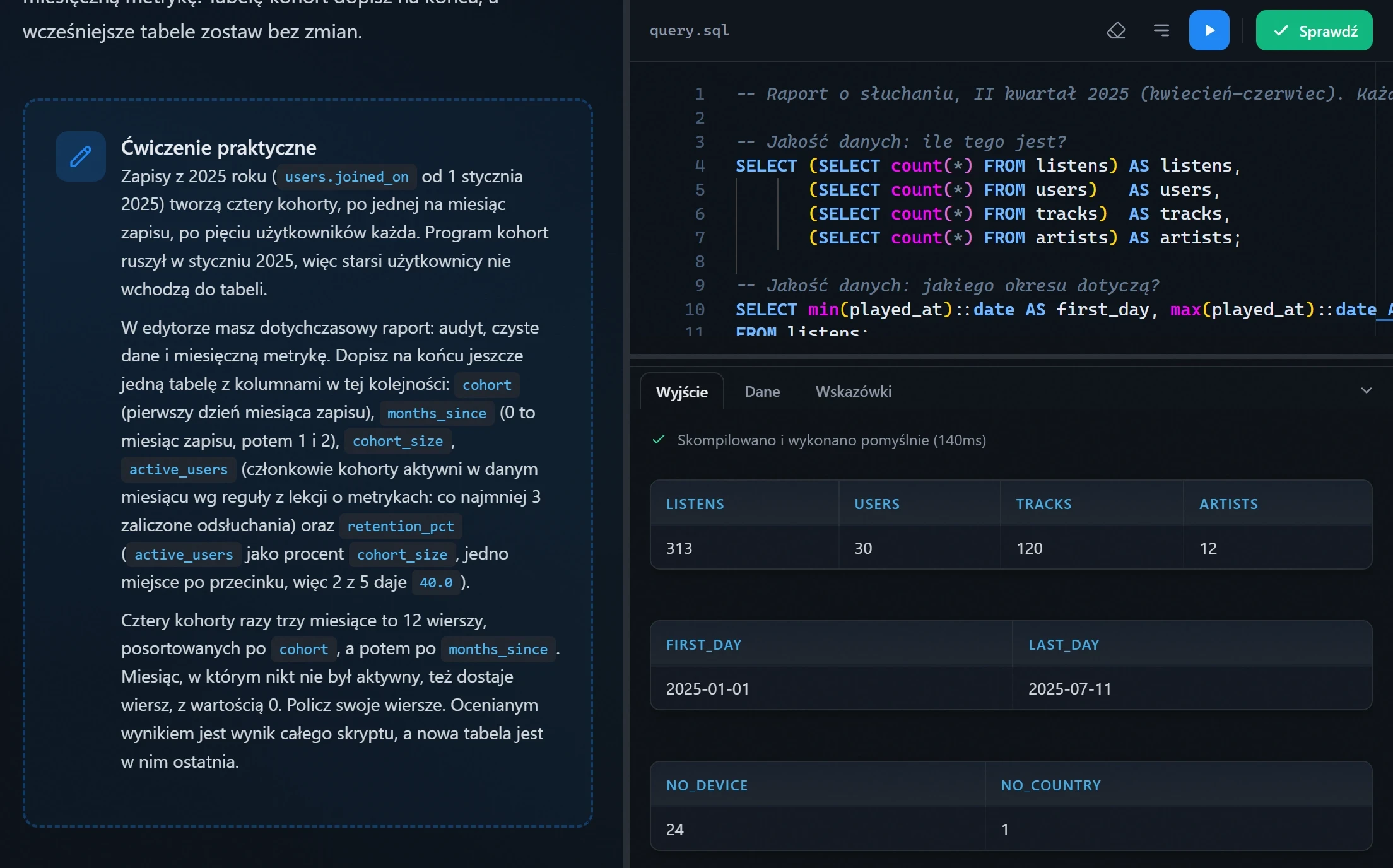The image size is (1393, 868).
Task: Select the cell with value 120
Action: (1091, 548)
